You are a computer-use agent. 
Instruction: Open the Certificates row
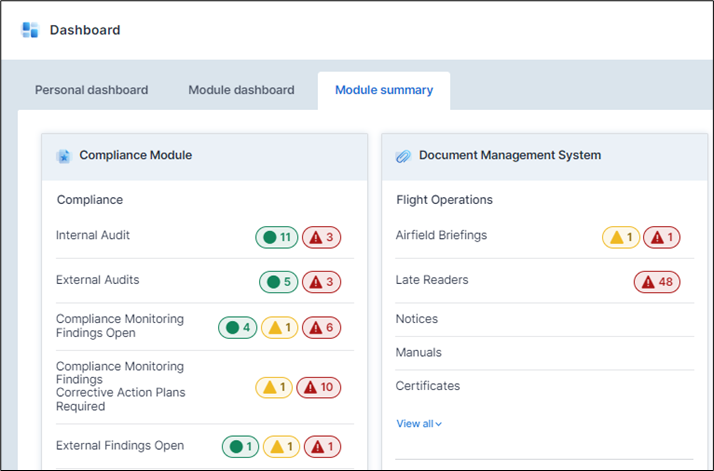tap(427, 386)
